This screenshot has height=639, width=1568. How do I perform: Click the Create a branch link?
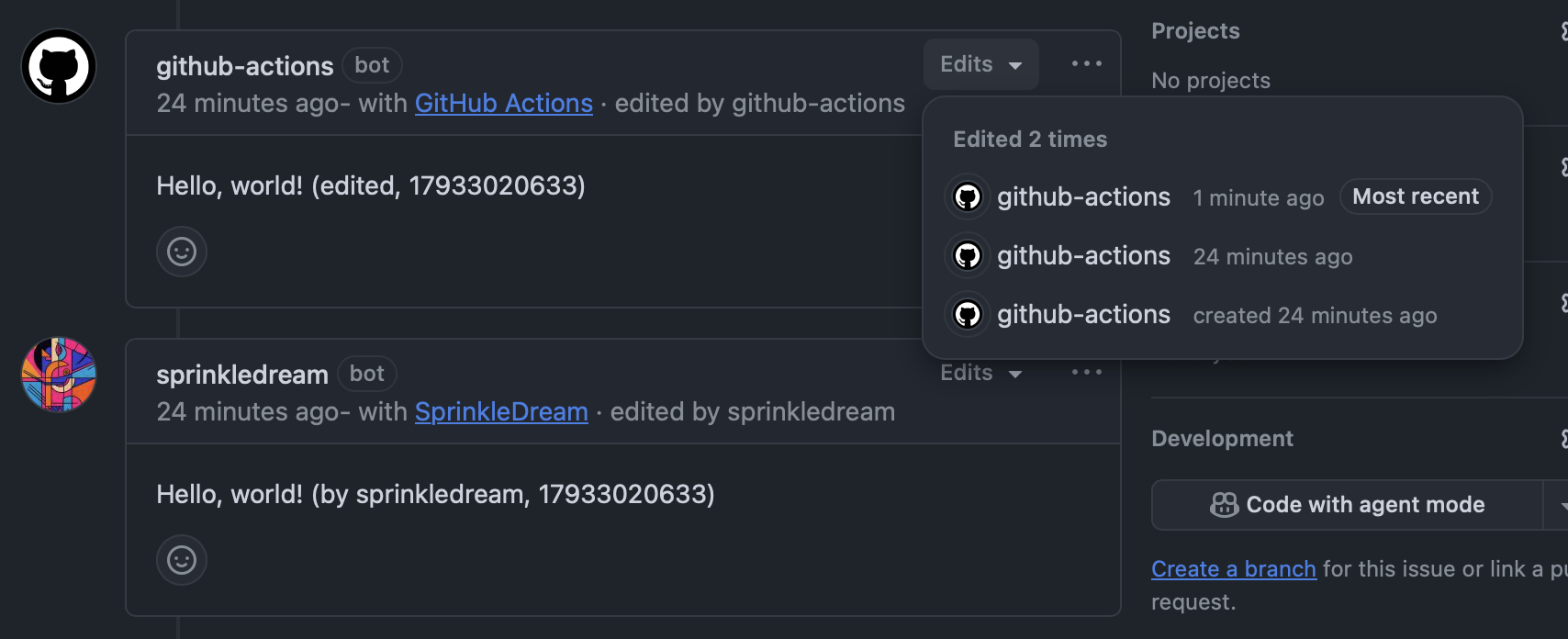click(x=1233, y=569)
